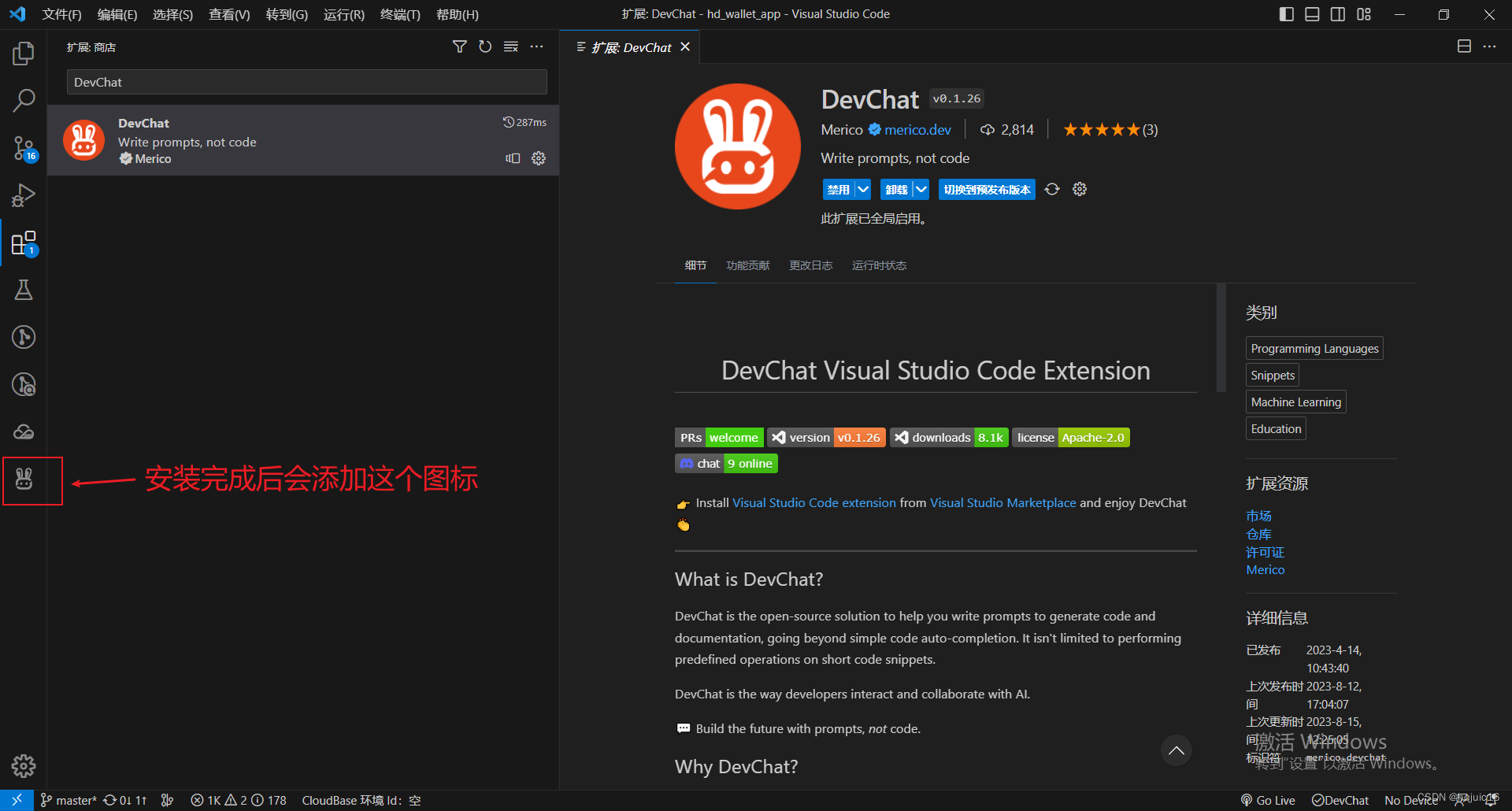Image resolution: width=1512 pixels, height=811 pixels.
Task: Click the merico.dev publisher link
Action: point(917,130)
